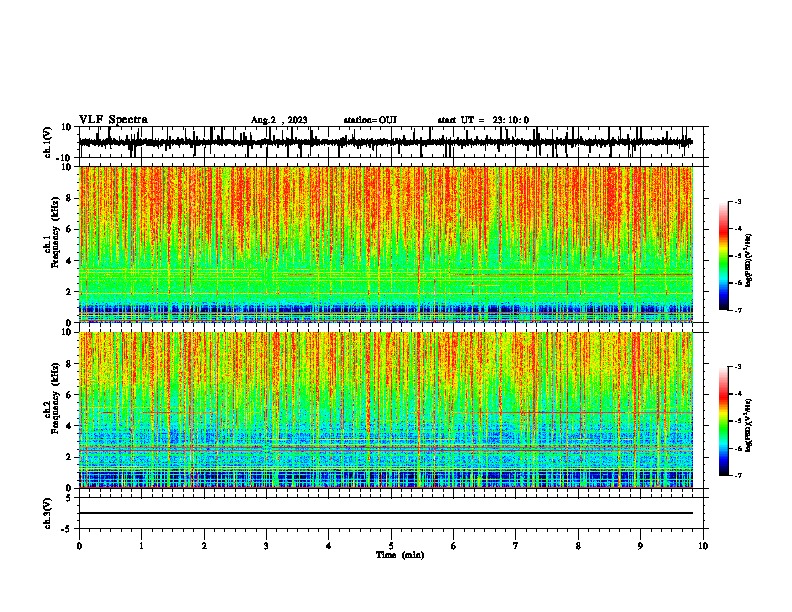Click the flat ch.3 voltage line

click(x=385, y=513)
